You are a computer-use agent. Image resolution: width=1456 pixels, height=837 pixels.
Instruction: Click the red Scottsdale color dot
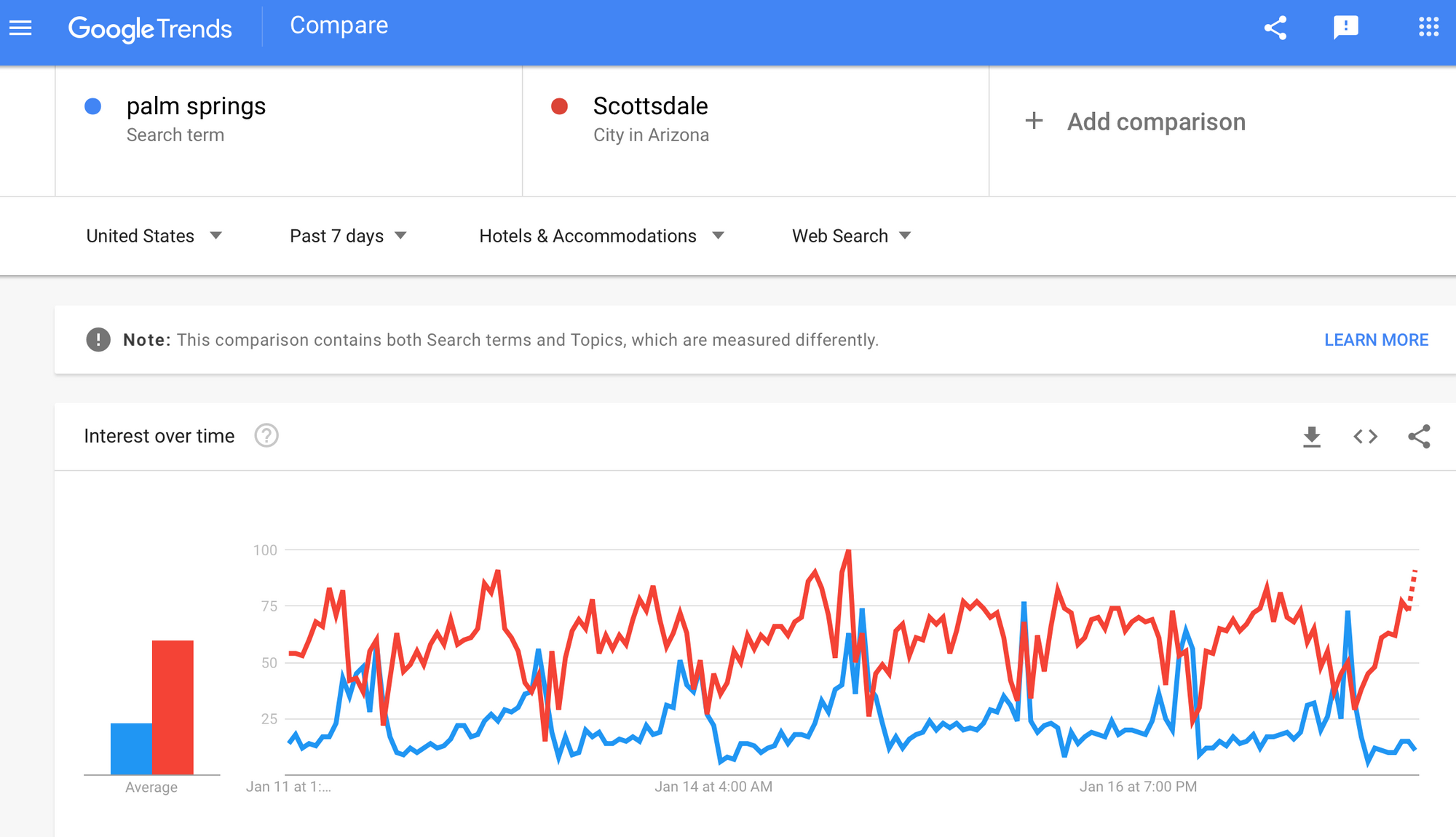pos(559,107)
